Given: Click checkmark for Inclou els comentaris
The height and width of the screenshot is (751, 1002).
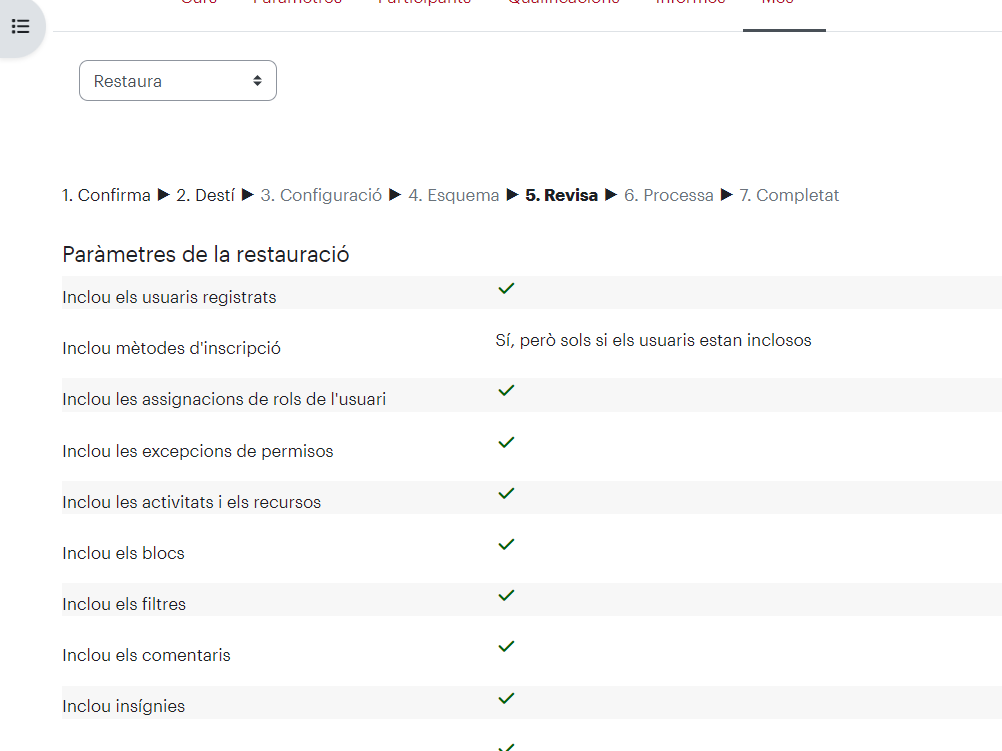Looking at the screenshot, I should tap(506, 647).
